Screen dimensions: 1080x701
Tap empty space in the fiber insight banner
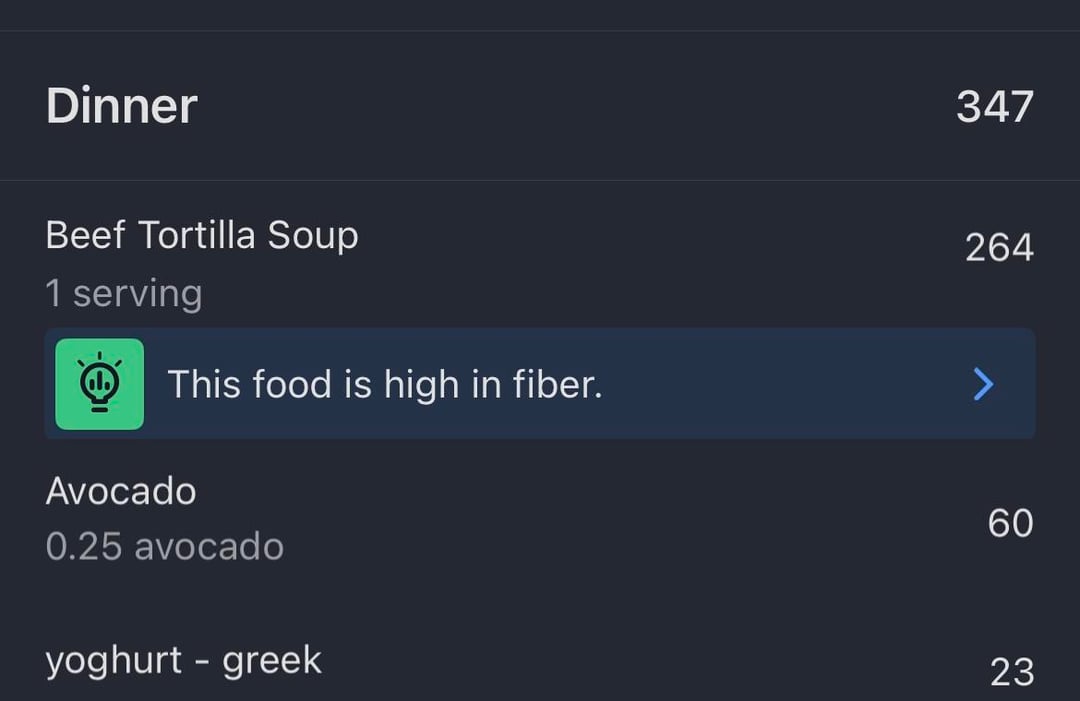780,384
